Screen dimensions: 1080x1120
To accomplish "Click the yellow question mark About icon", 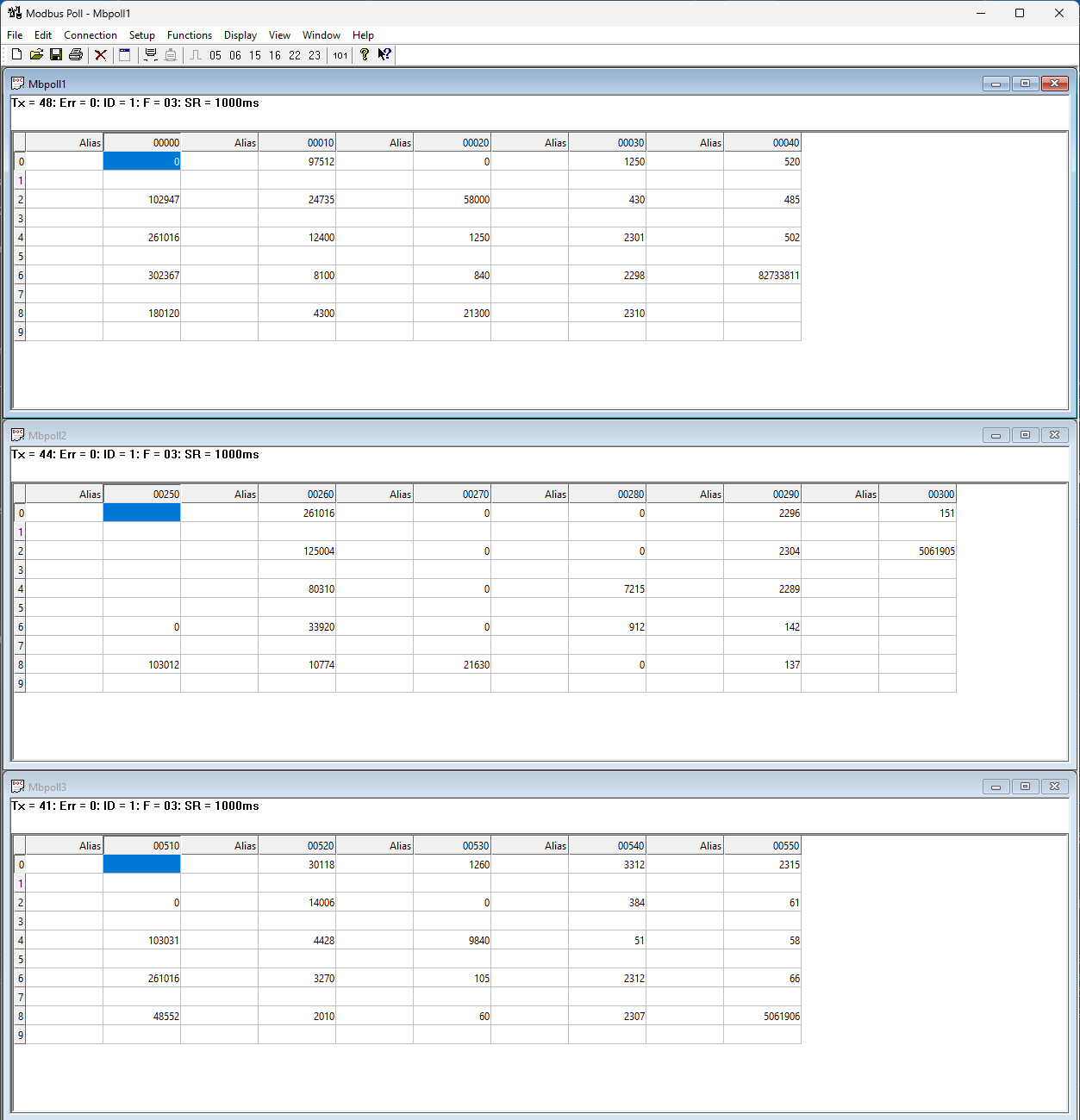I will pyautogui.click(x=365, y=54).
